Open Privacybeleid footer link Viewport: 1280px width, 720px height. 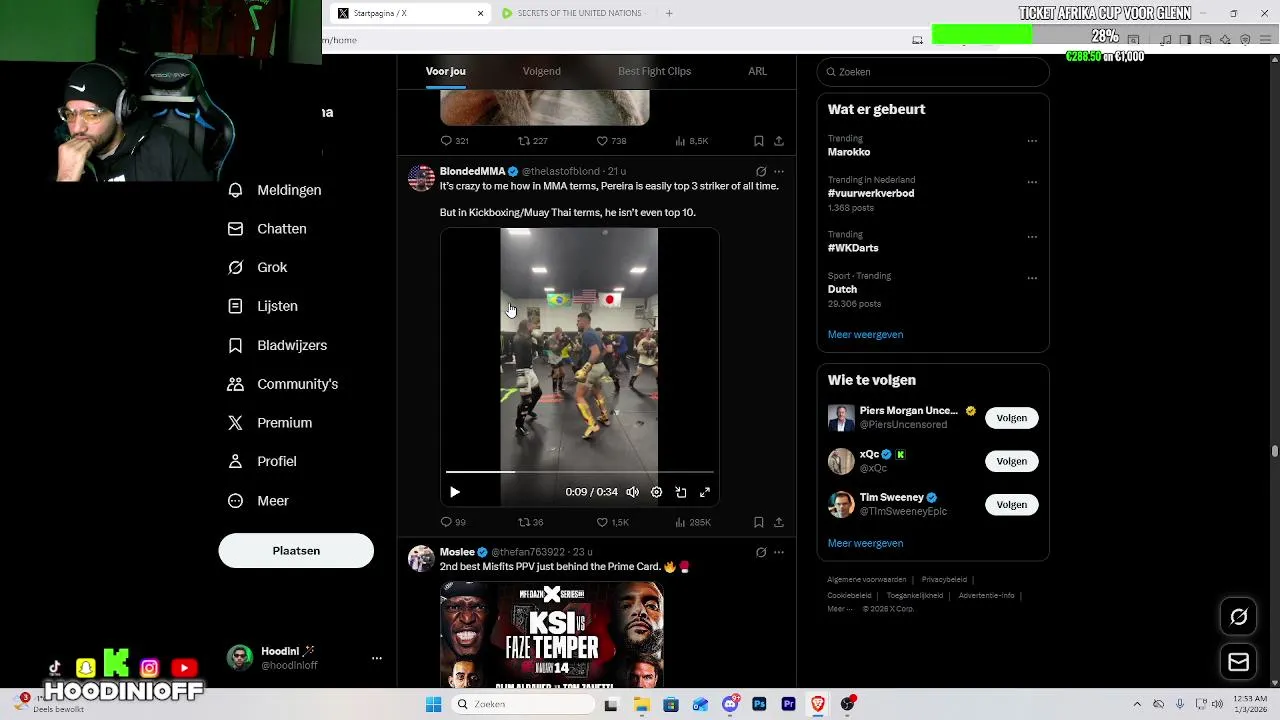944,580
